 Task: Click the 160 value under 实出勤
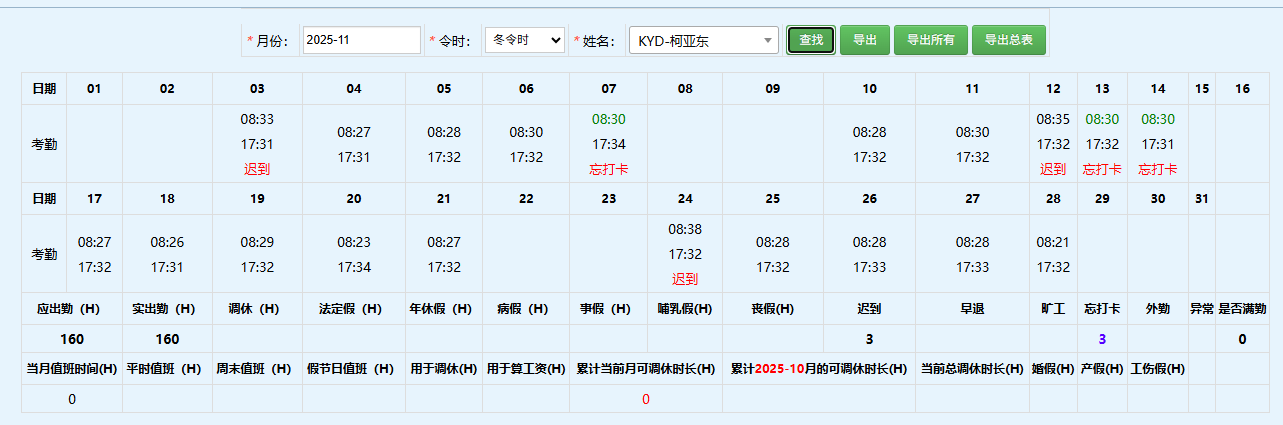tap(167, 339)
